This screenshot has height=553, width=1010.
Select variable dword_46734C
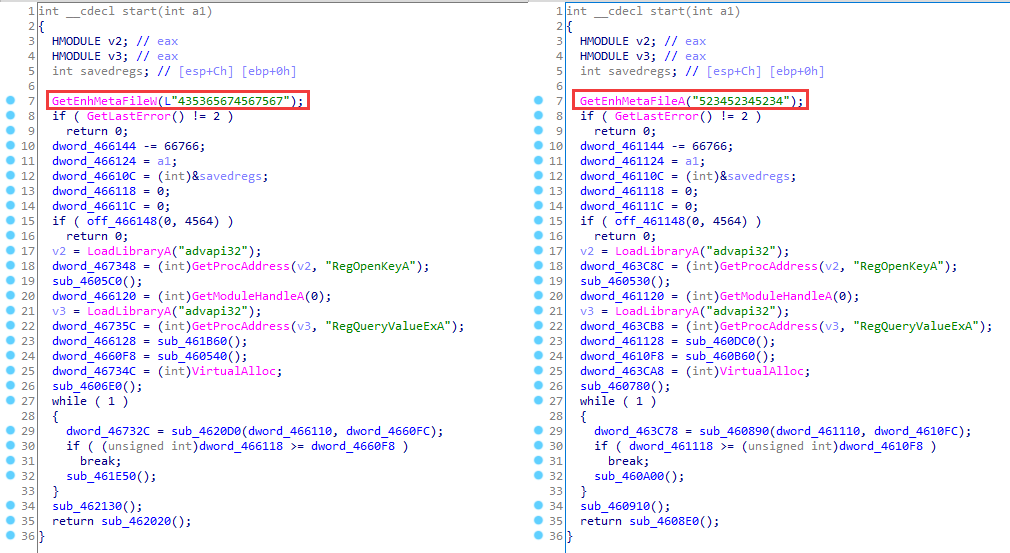94,371
